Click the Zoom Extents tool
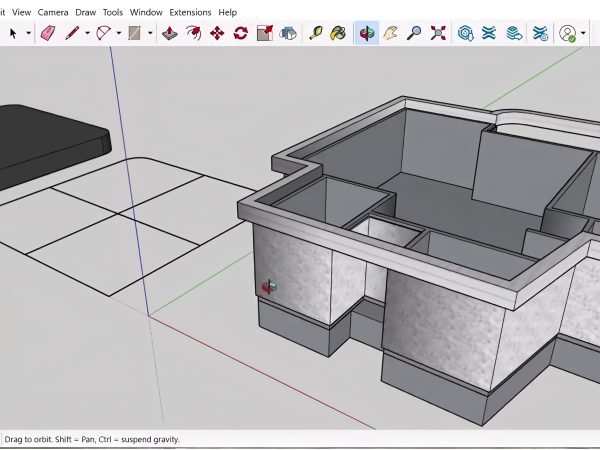This screenshot has height=450, width=600. (438, 33)
